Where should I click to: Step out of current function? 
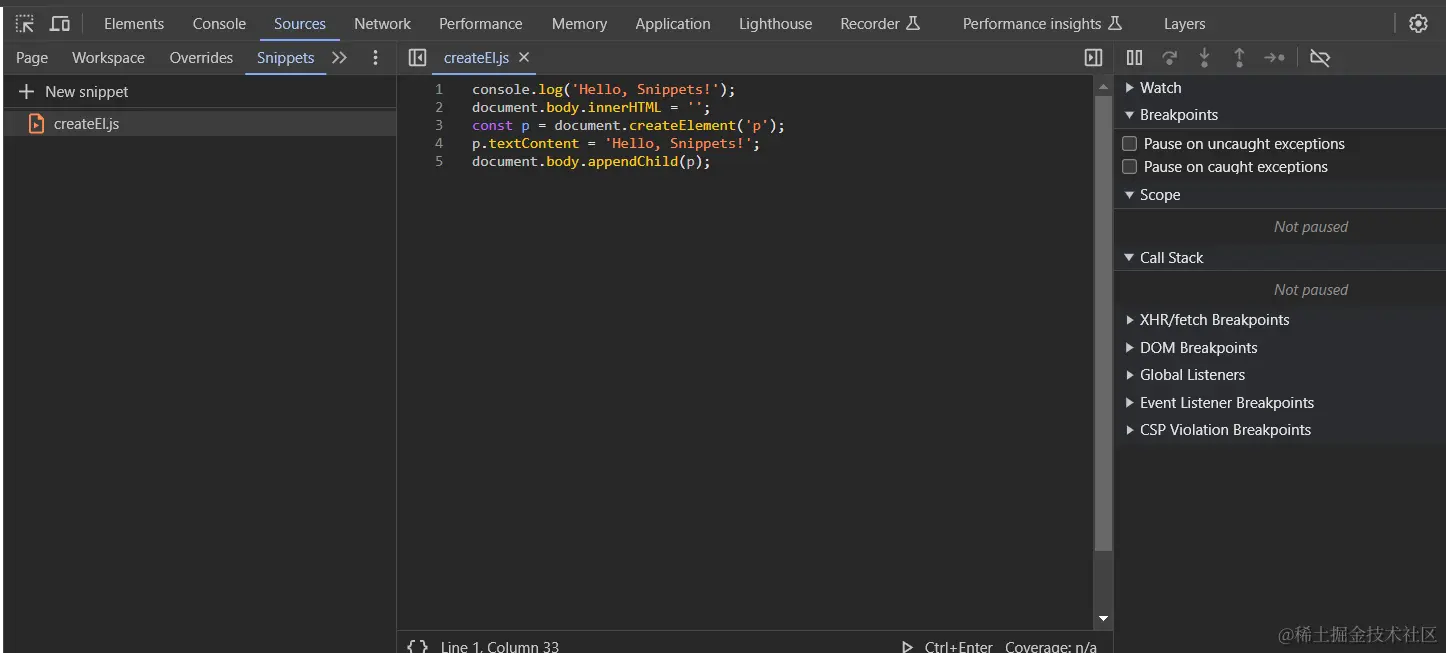(1239, 58)
